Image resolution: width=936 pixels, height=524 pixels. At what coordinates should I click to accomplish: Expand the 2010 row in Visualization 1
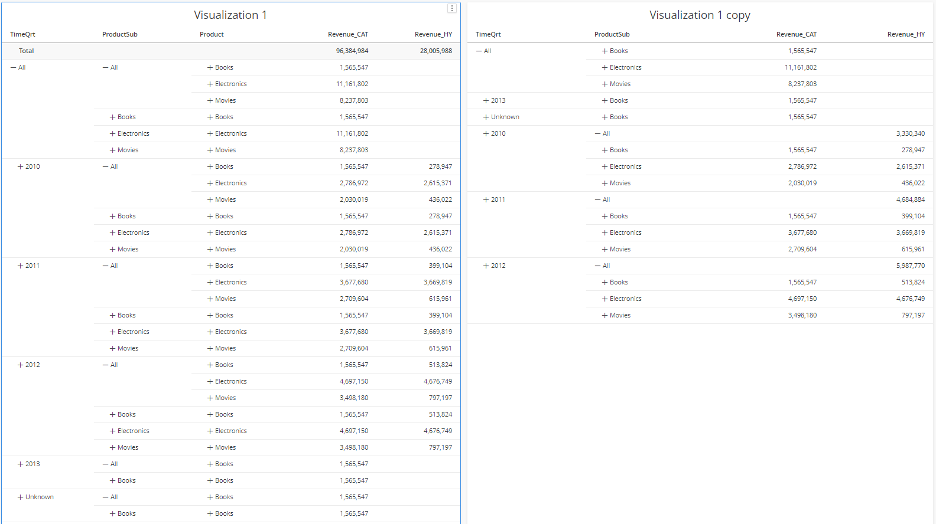(21, 167)
